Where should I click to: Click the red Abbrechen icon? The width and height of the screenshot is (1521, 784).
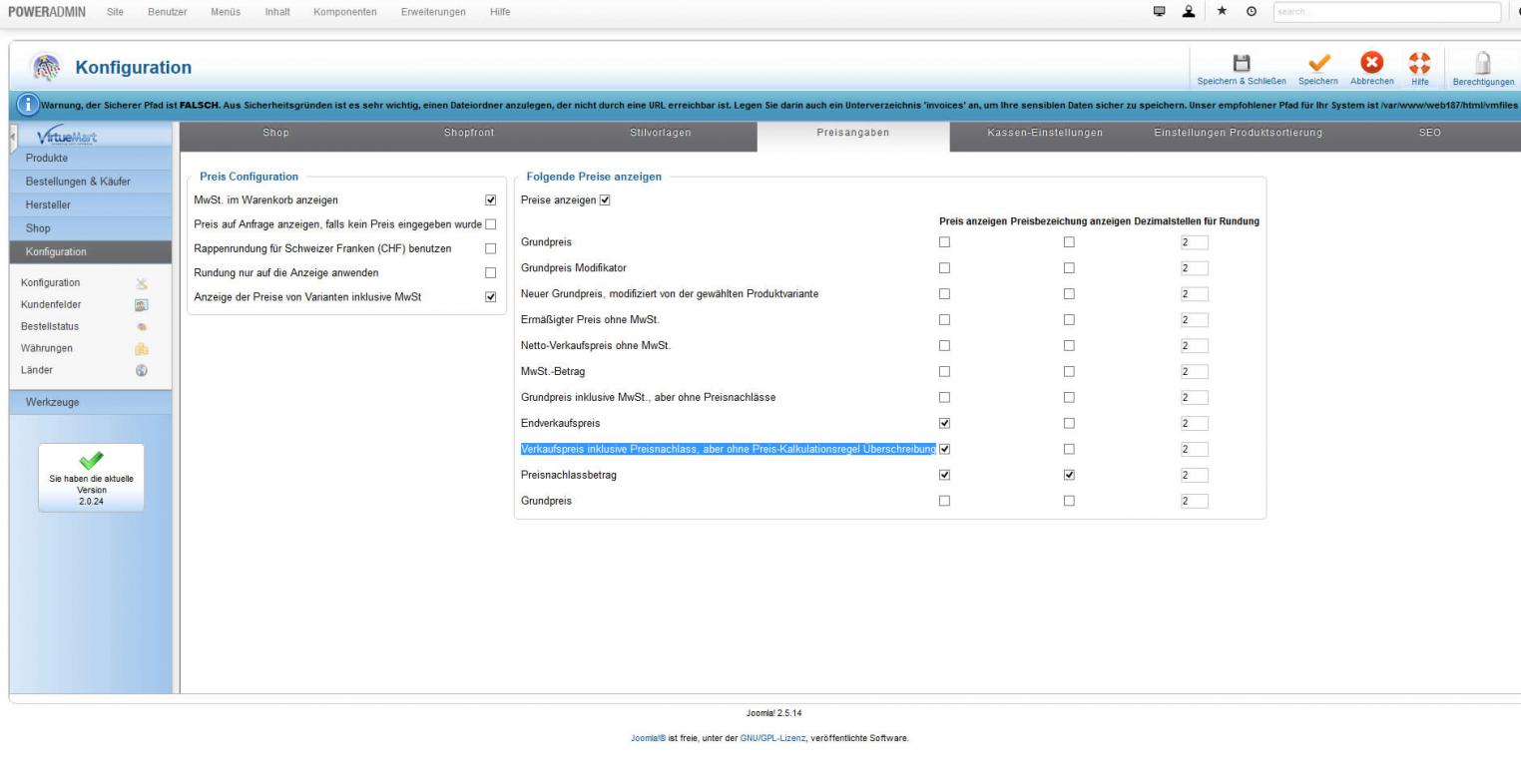coord(1372,63)
